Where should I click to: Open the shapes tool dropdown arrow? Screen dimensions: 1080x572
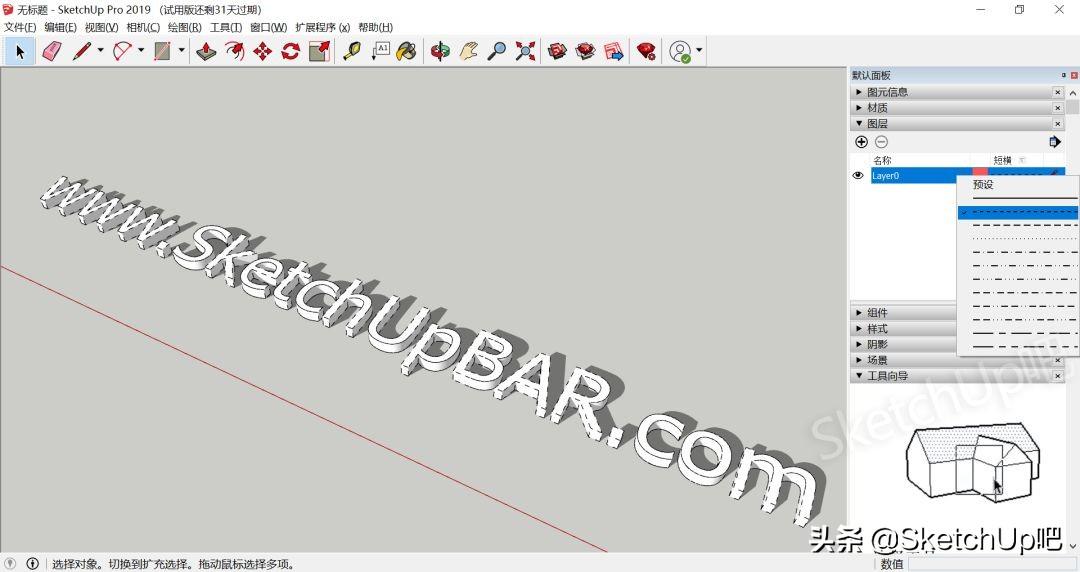tap(182, 50)
